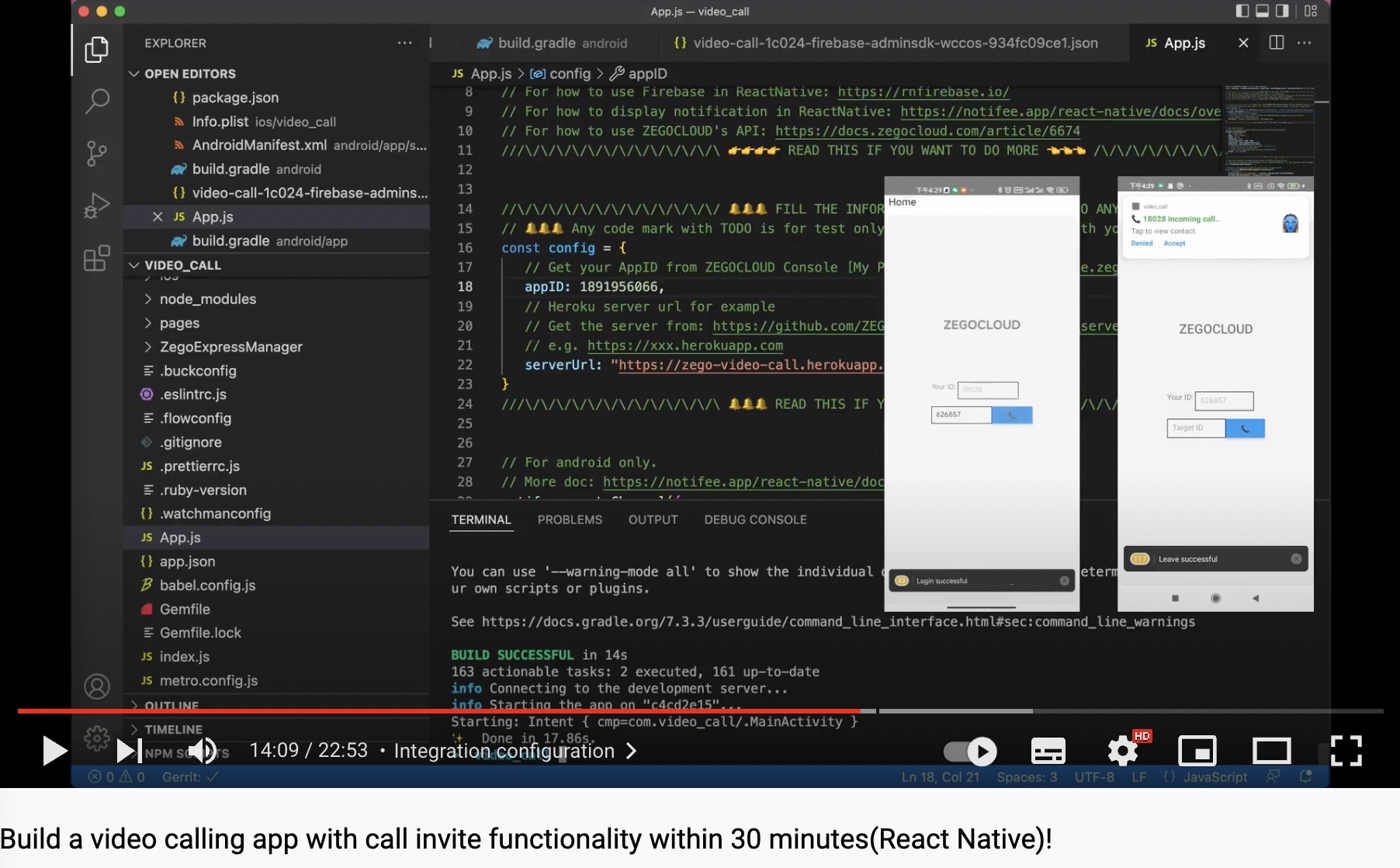1400x868 pixels.
Task: Click errors and warnings status entry
Action: coord(116,777)
